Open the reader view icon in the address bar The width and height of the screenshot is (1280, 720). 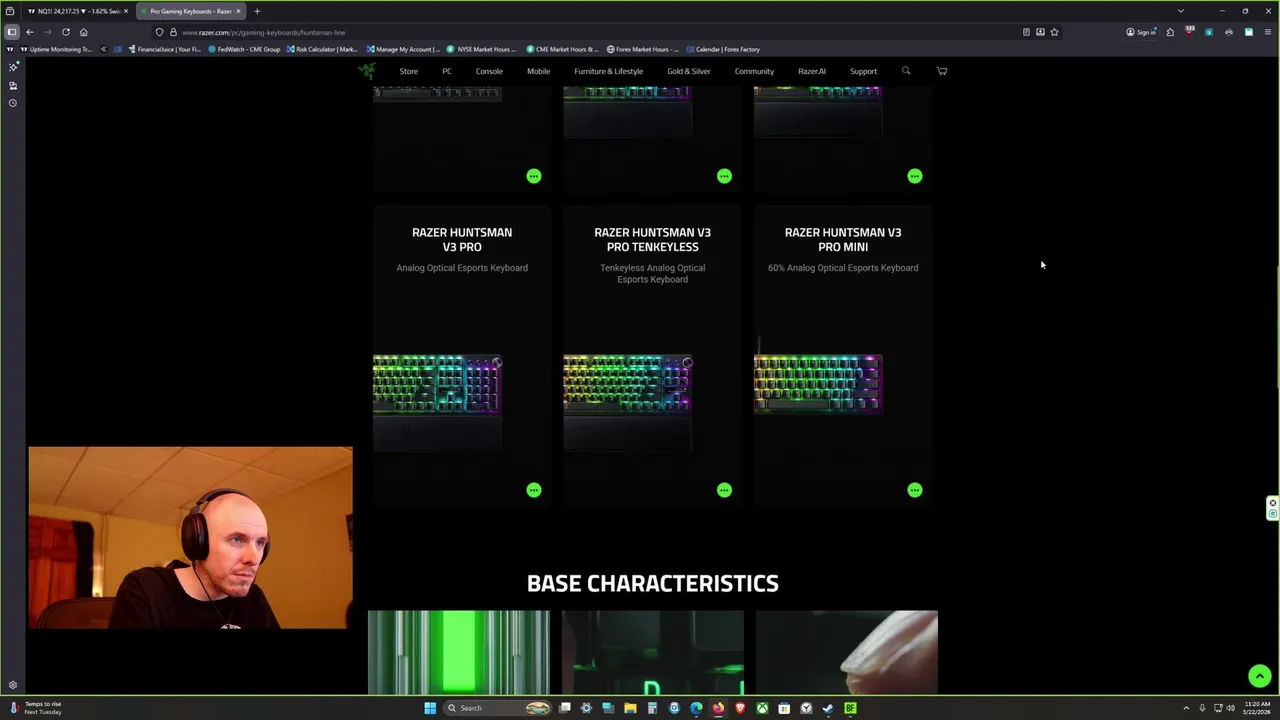tap(1026, 32)
